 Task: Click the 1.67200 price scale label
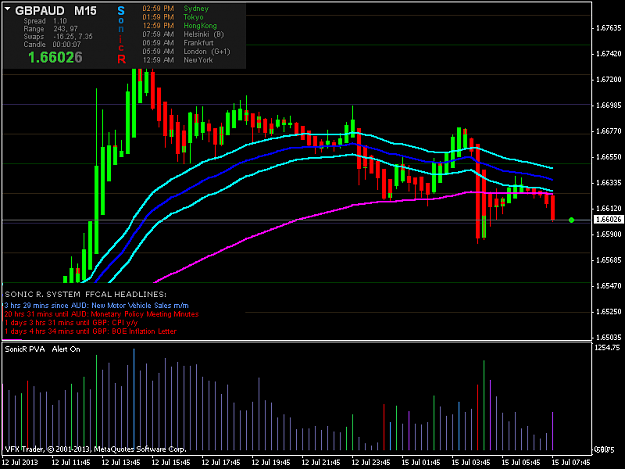click(x=608, y=80)
